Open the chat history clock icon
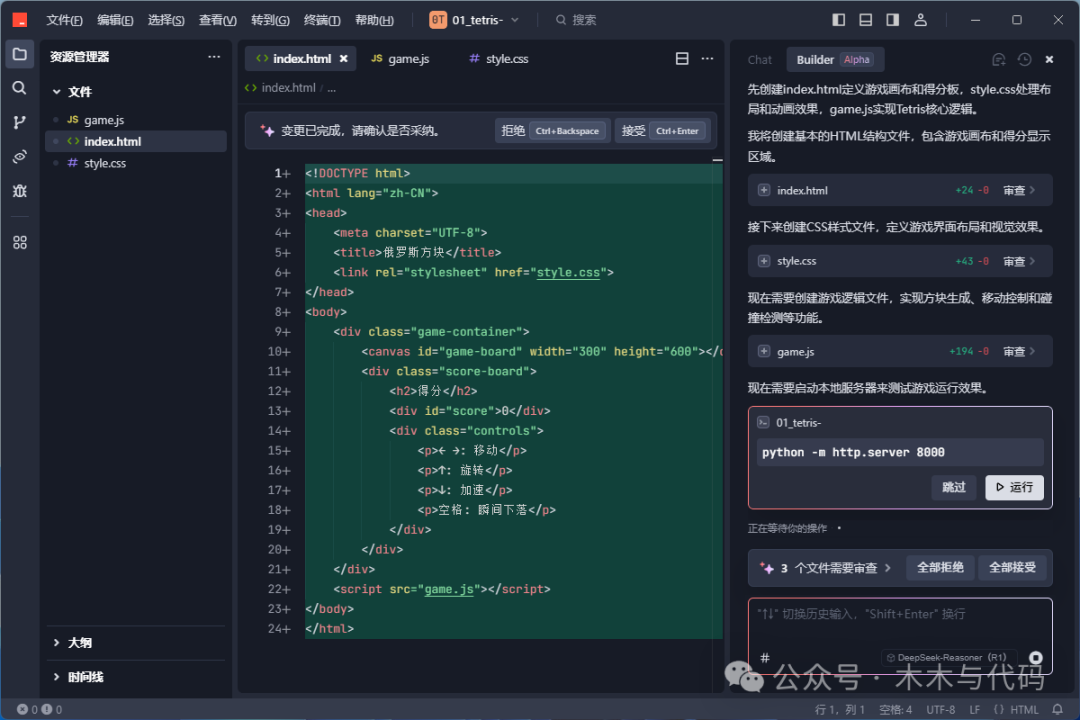Image resolution: width=1080 pixels, height=720 pixels. [1025, 60]
